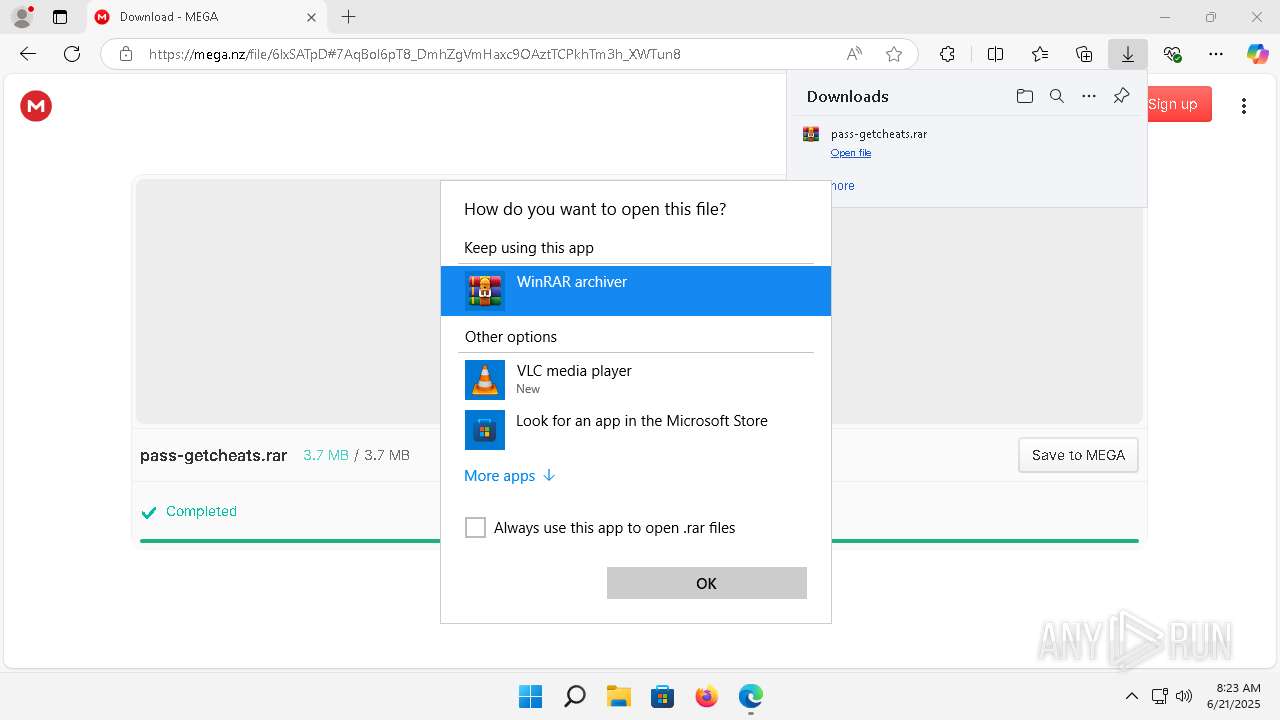Open MEGA page three-dot menu
Viewport: 1280px width, 720px height.
pos(1243,106)
